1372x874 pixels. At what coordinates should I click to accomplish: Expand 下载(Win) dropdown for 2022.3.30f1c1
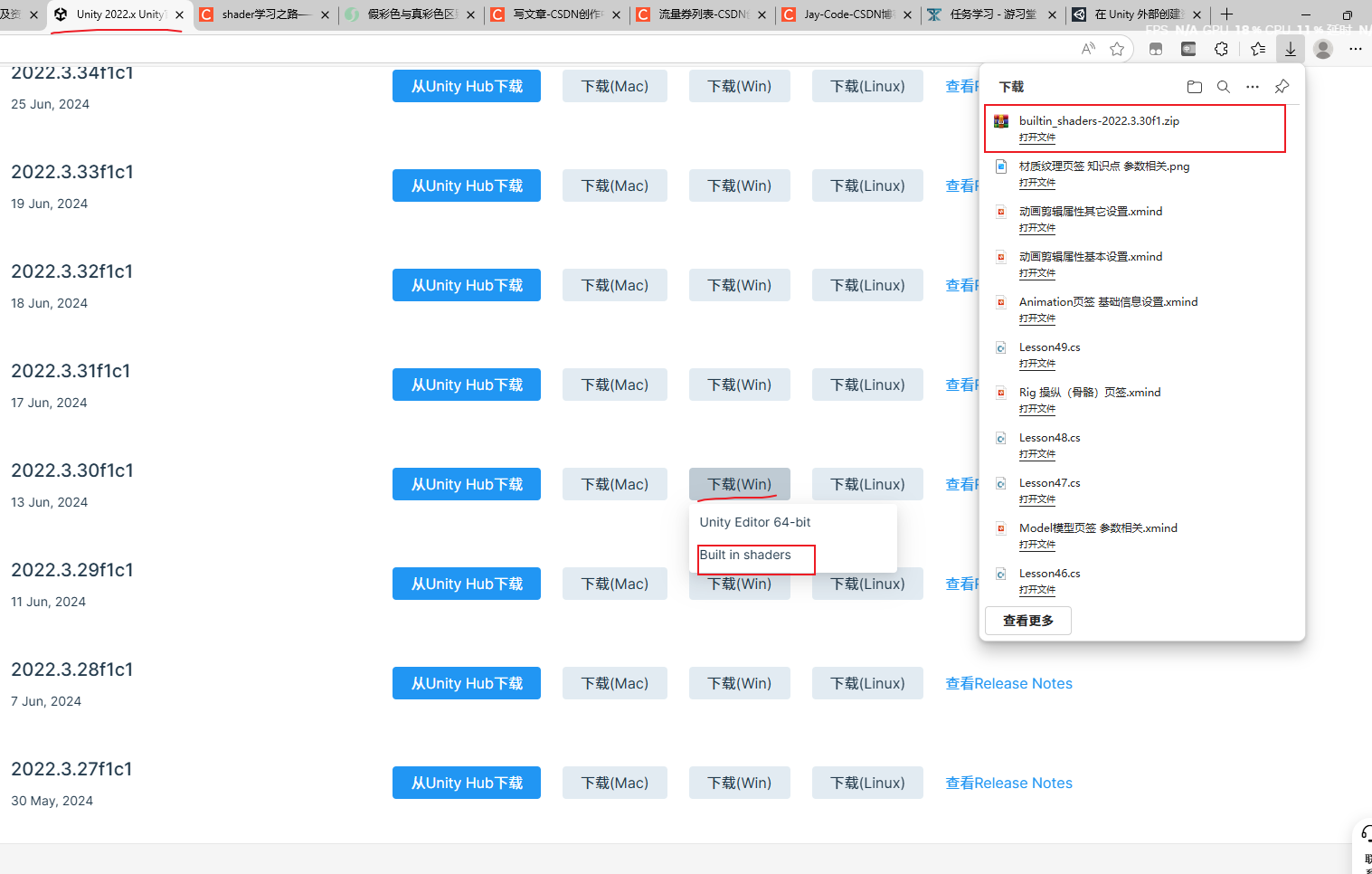[740, 484]
